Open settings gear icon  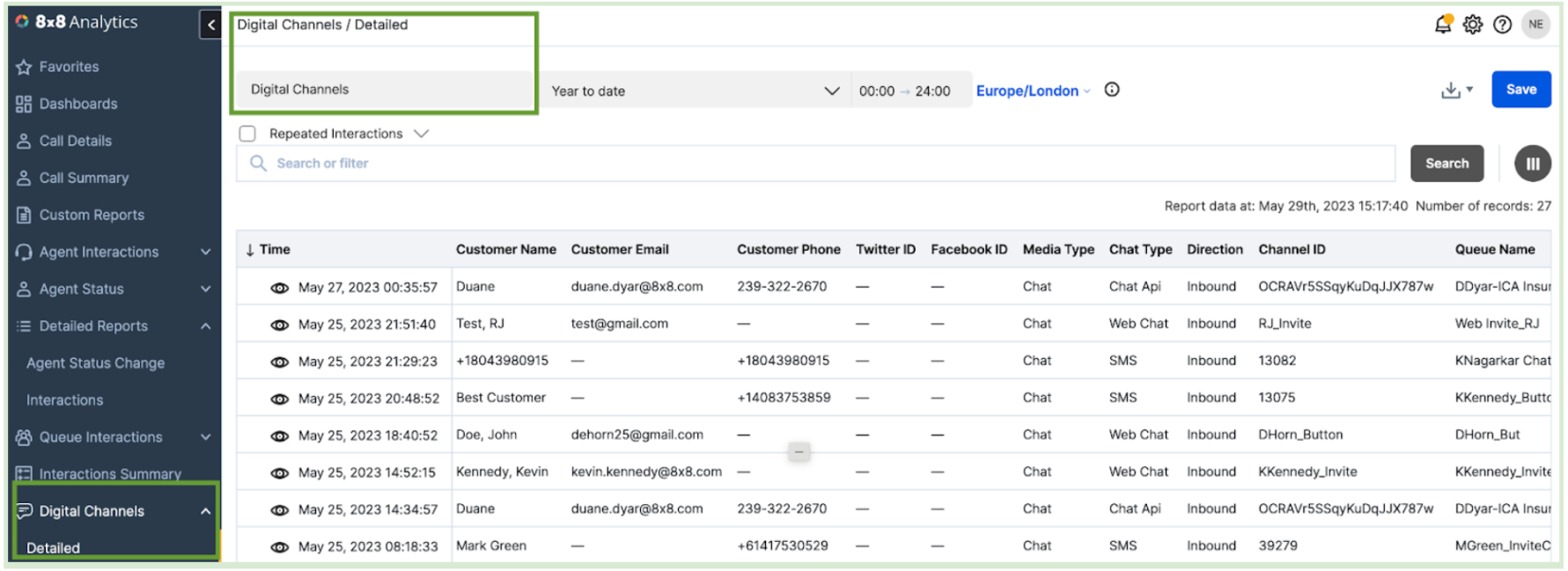point(1473,25)
